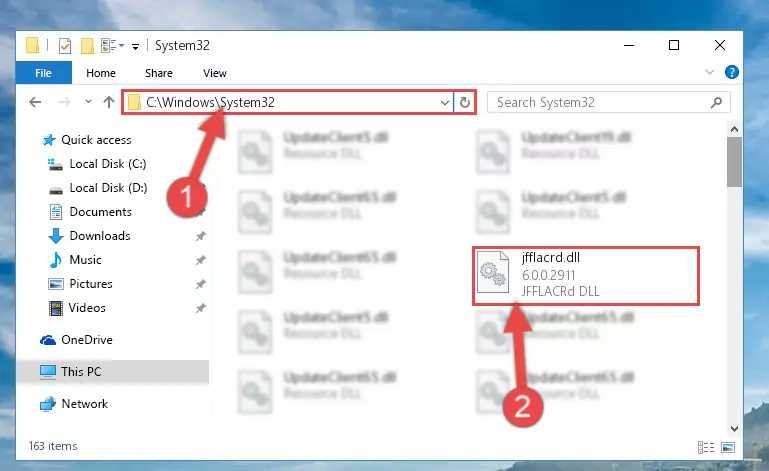
Task: Open Local Disk (C:) in sidebar
Action: coord(97,164)
